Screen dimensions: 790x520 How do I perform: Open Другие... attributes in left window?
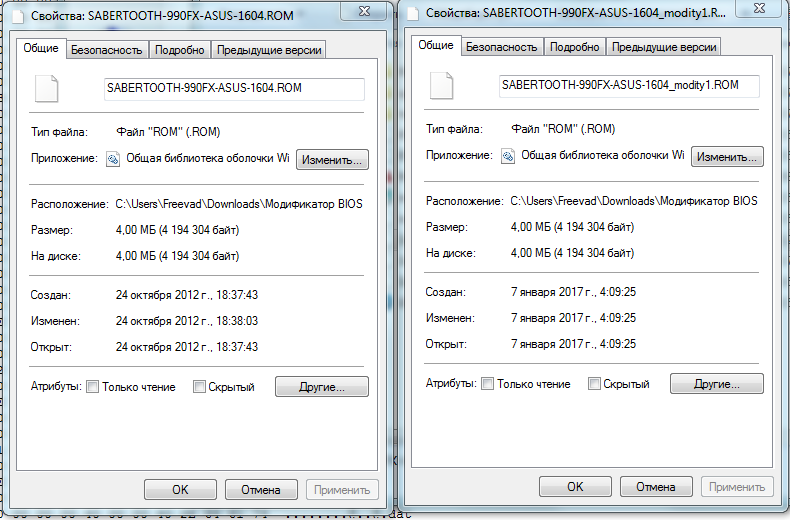321,387
